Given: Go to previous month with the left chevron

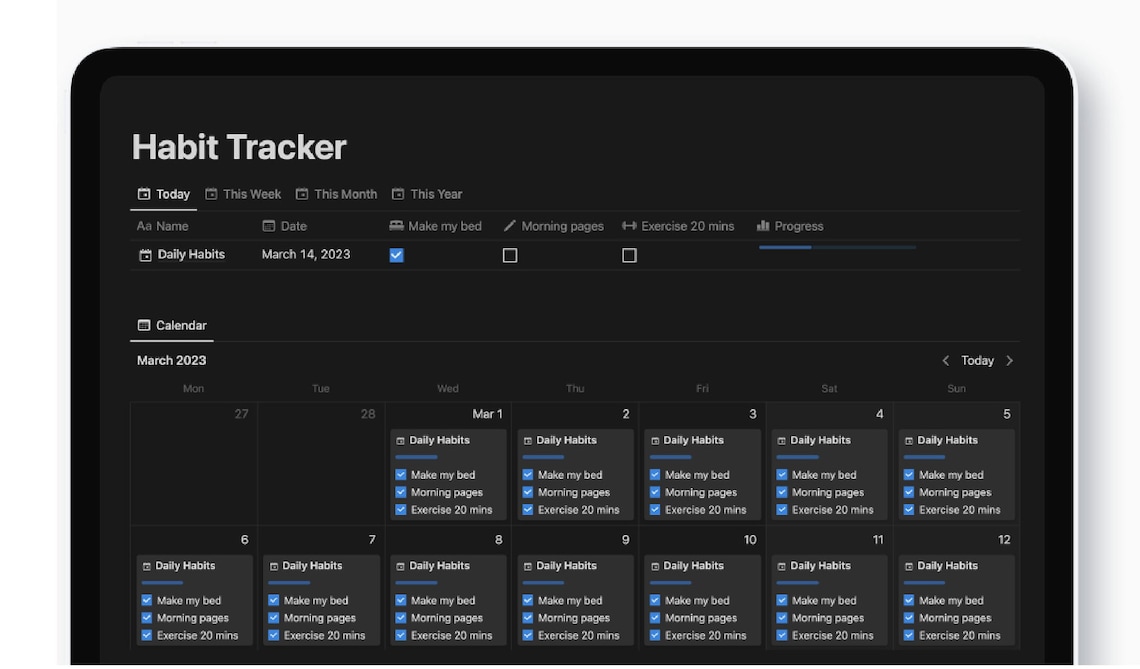Looking at the screenshot, I should tap(946, 360).
